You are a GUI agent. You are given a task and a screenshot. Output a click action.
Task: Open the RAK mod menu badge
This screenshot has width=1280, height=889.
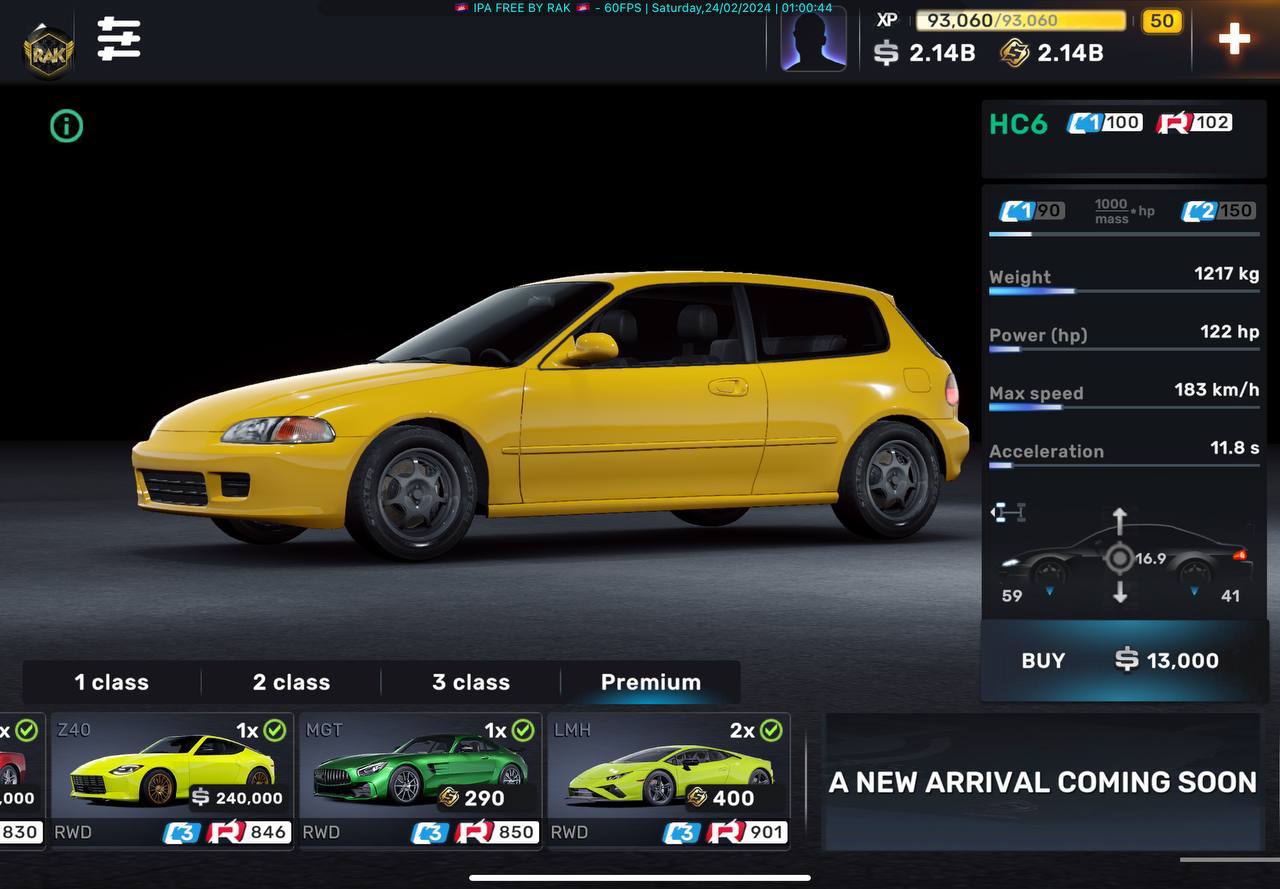48,50
